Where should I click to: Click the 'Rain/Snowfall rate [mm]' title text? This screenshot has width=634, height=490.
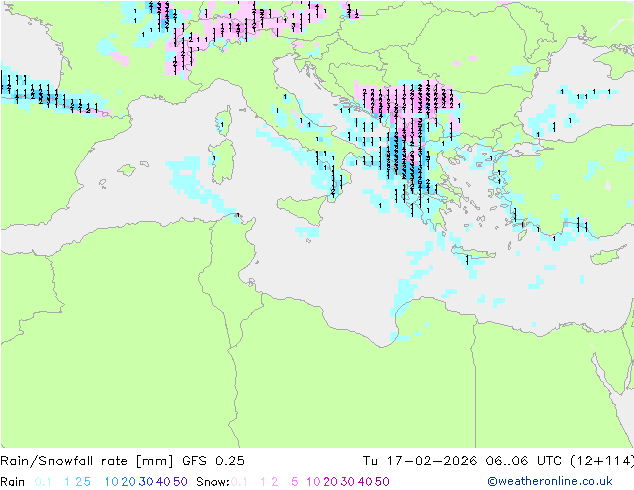tap(87, 461)
